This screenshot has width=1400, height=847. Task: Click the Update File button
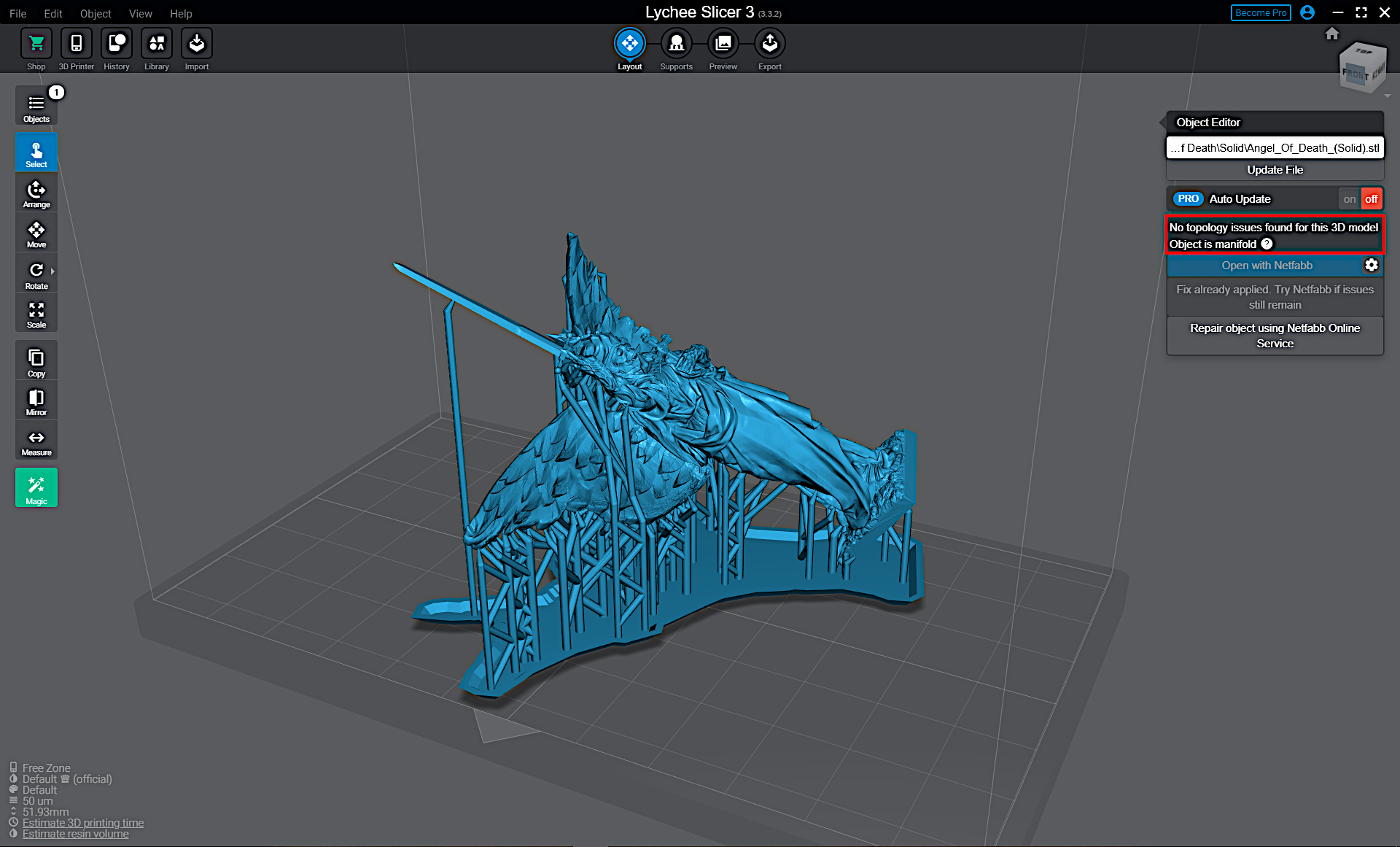point(1275,169)
